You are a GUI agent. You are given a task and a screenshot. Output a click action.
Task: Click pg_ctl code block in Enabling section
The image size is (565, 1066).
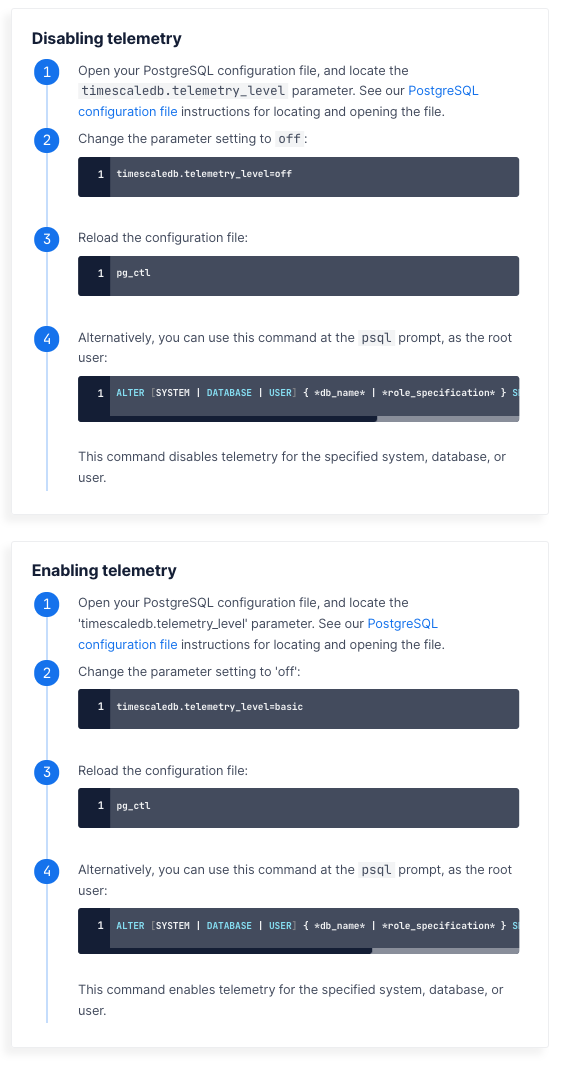pos(298,808)
